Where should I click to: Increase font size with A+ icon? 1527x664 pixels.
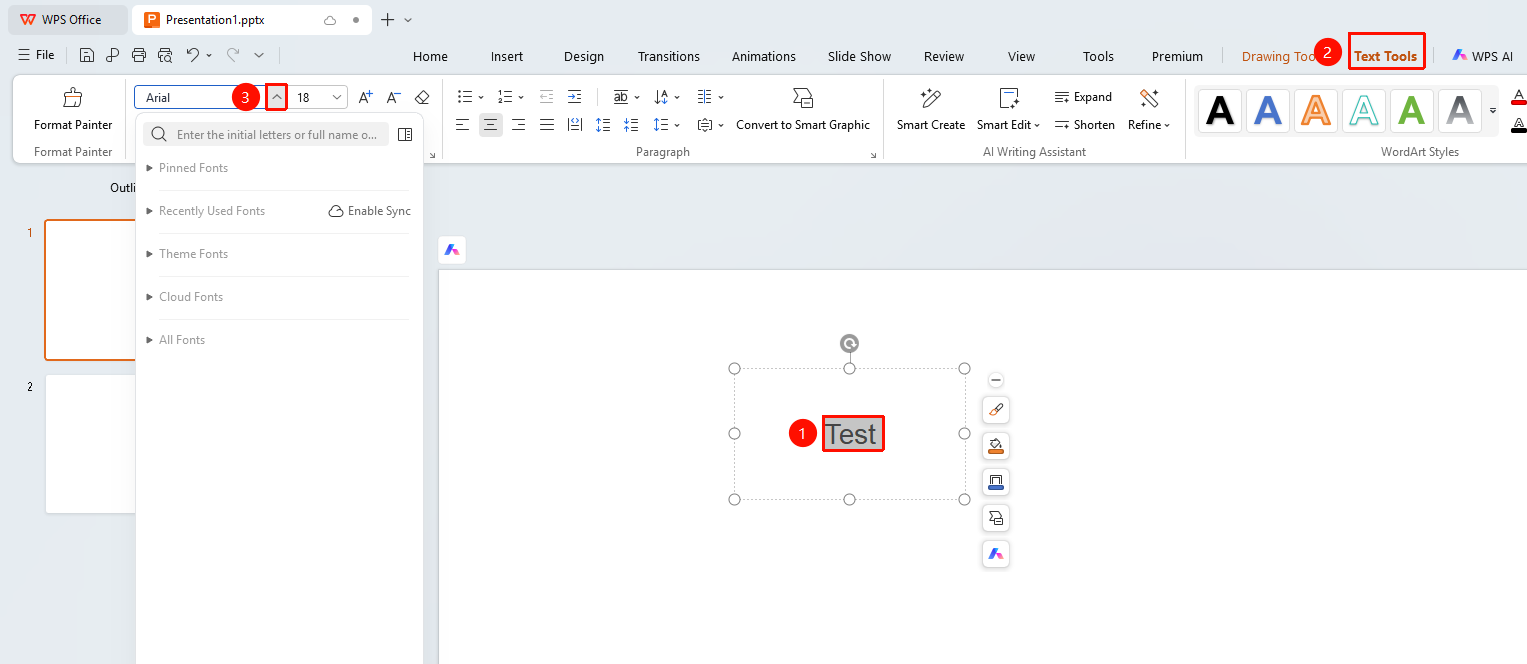coord(366,97)
